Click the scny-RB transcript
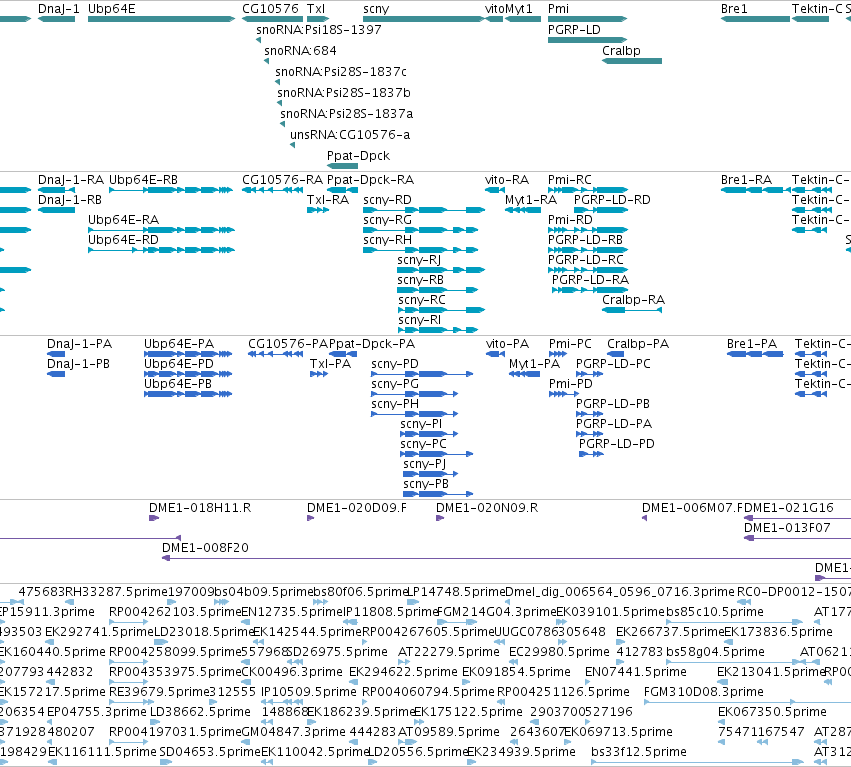This screenshot has width=851, height=767. click(x=437, y=290)
